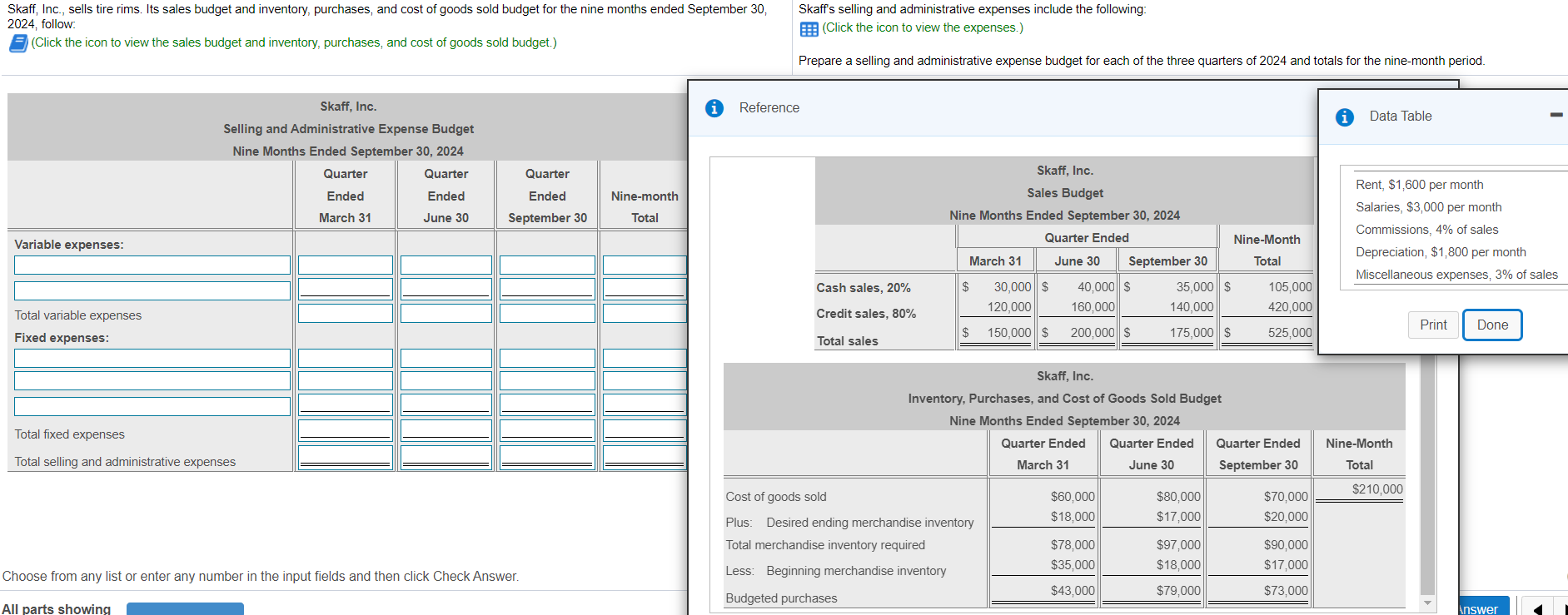This screenshot has width=1568, height=615.
Task: Click the 'Cash sales, 20%' row label
Action: click(863, 288)
